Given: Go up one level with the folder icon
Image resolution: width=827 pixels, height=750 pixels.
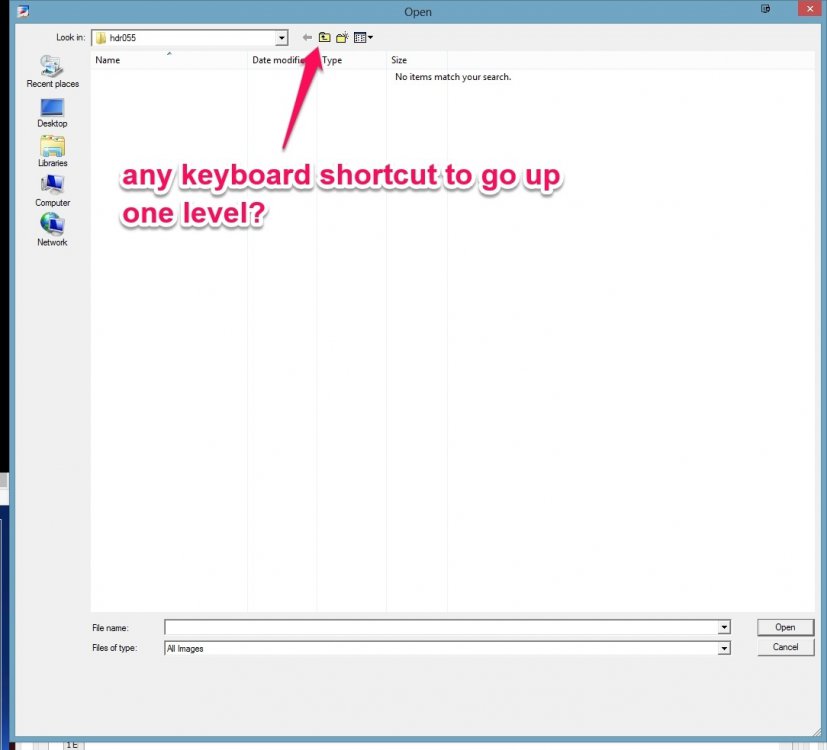Looking at the screenshot, I should pyautogui.click(x=324, y=37).
